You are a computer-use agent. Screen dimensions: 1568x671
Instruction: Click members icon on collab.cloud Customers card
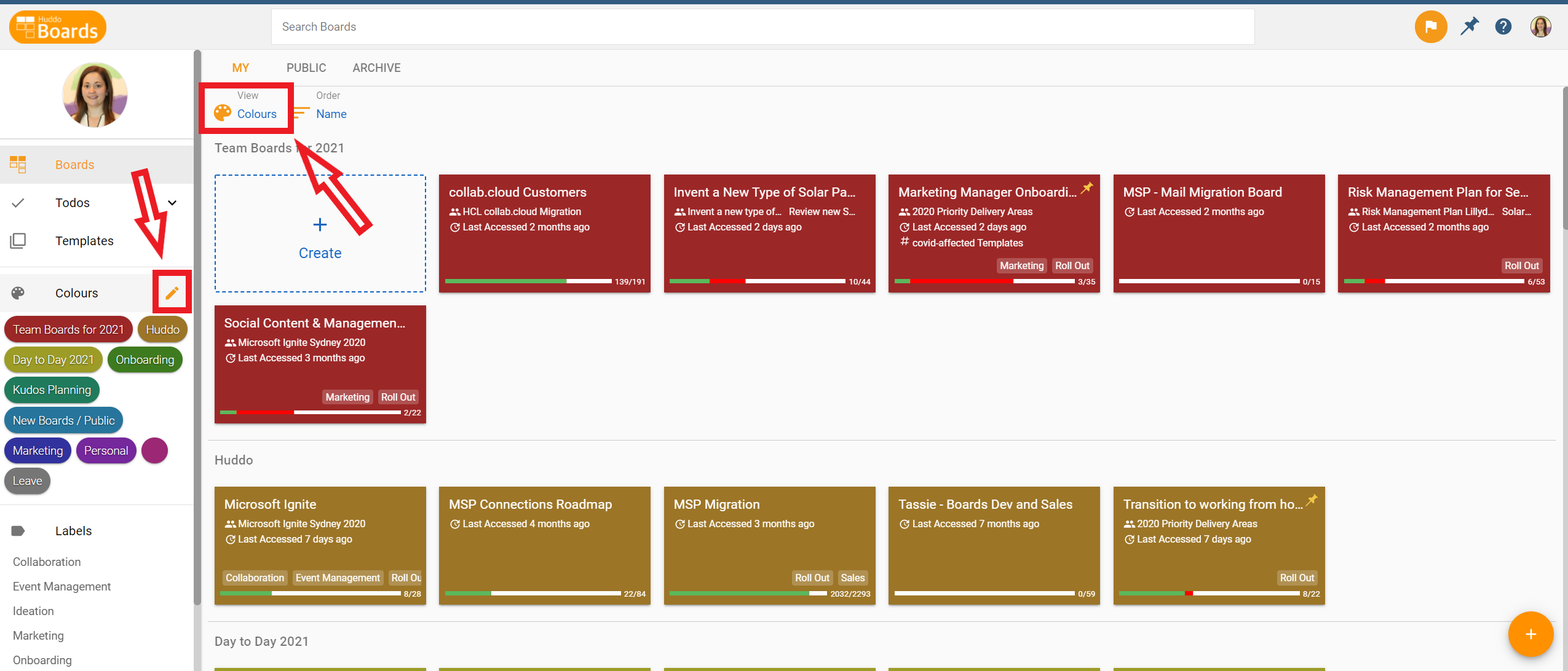click(455, 212)
